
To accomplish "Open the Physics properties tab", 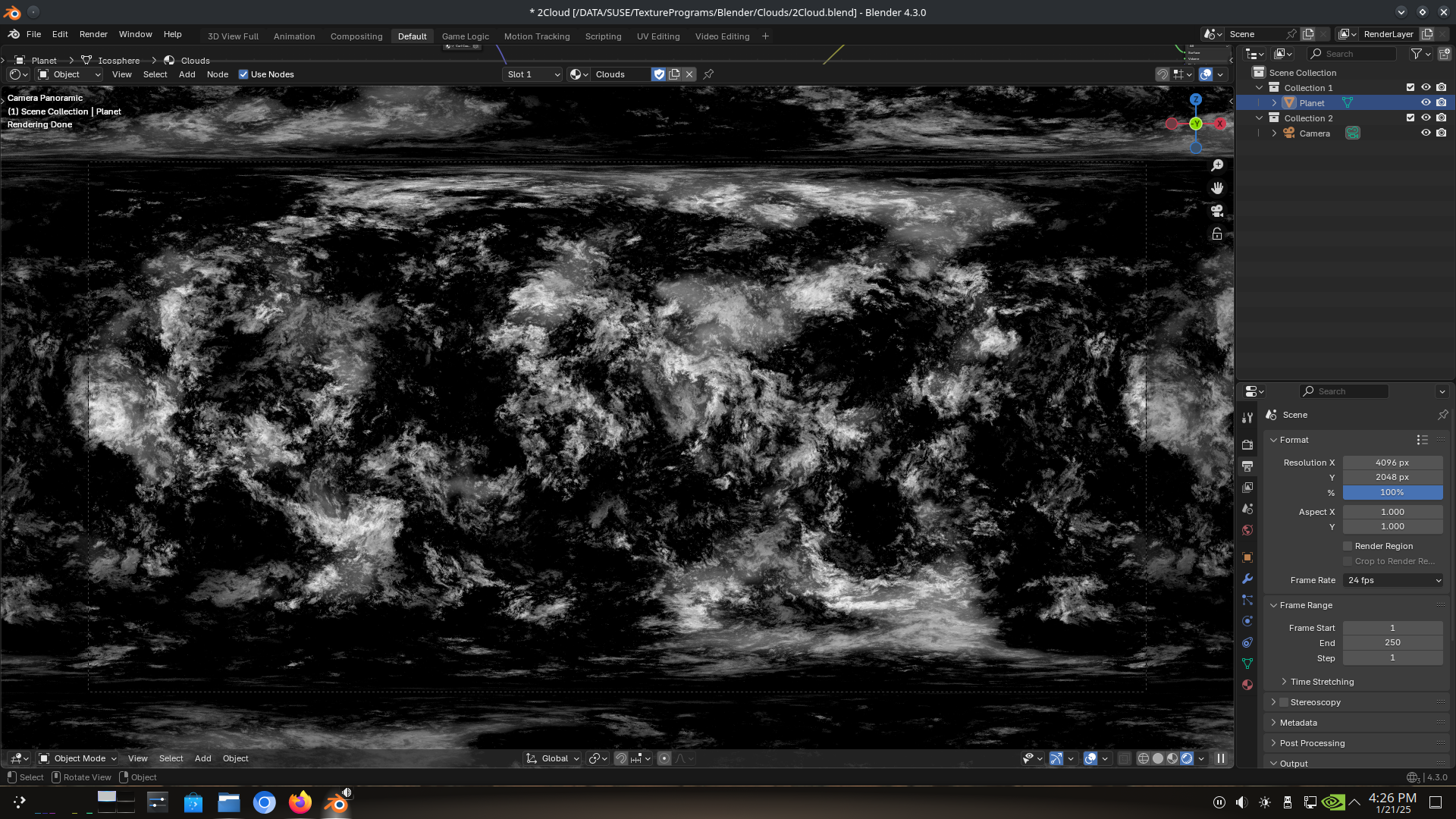I will tap(1247, 621).
